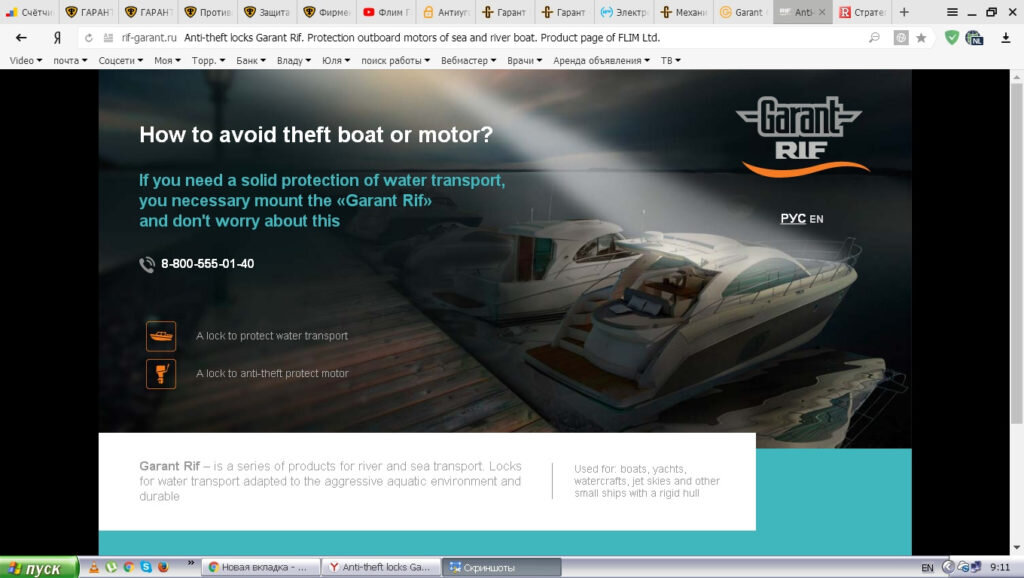Expand the Аренда объявления bookmarks folder
The height and width of the screenshot is (578, 1024).
click(x=601, y=60)
